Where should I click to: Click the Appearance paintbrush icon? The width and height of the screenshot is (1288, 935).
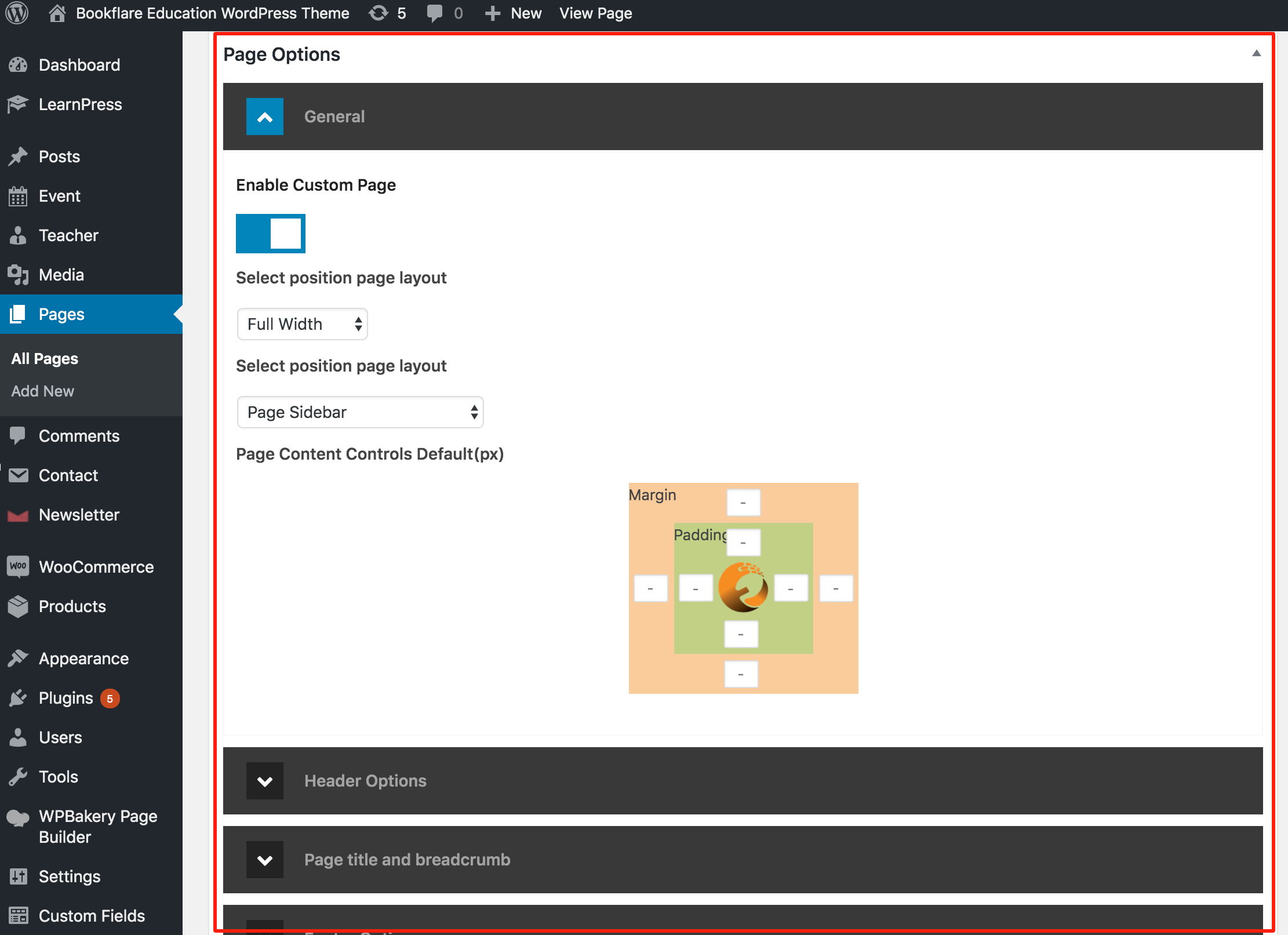coord(18,658)
